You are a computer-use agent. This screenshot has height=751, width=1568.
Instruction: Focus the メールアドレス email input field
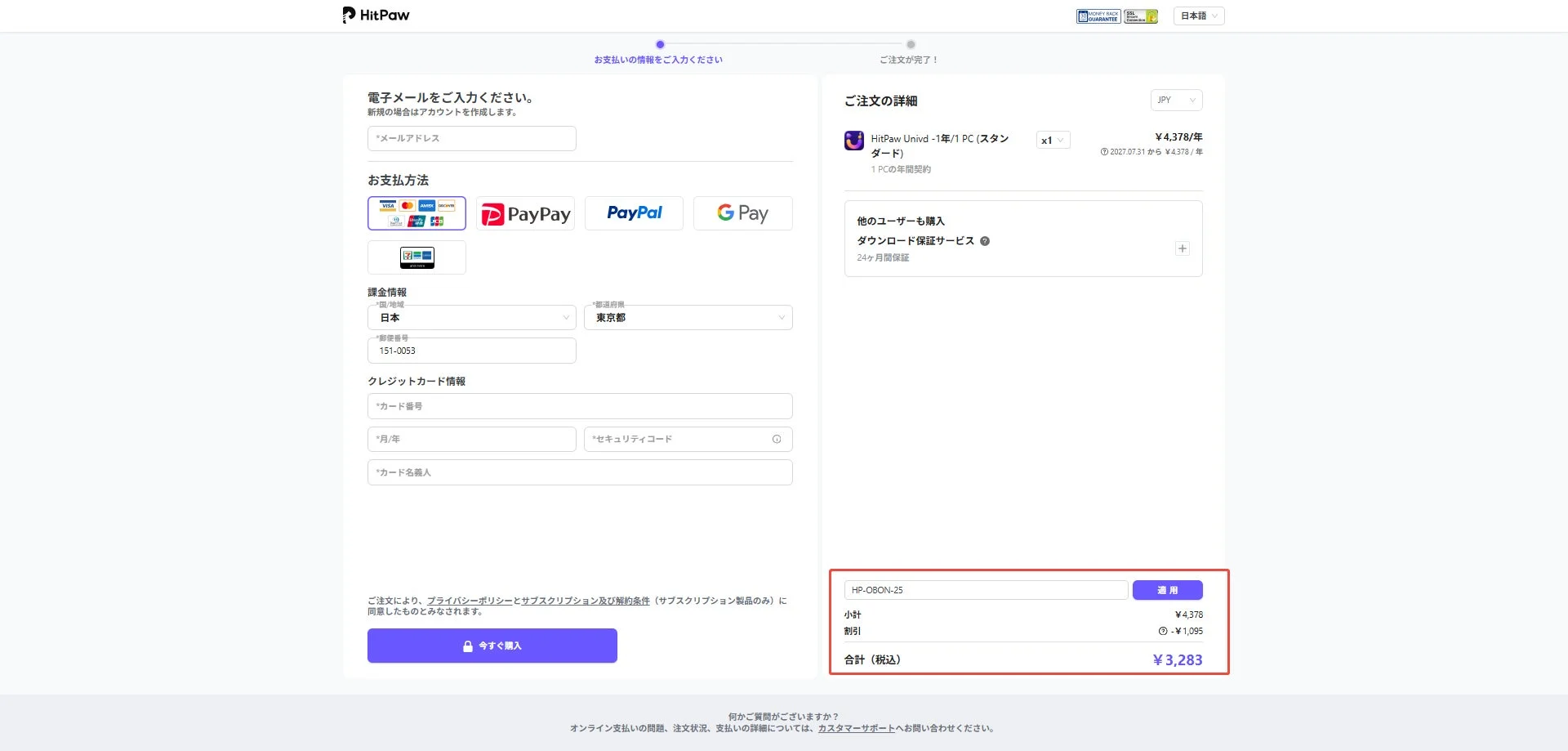[471, 138]
